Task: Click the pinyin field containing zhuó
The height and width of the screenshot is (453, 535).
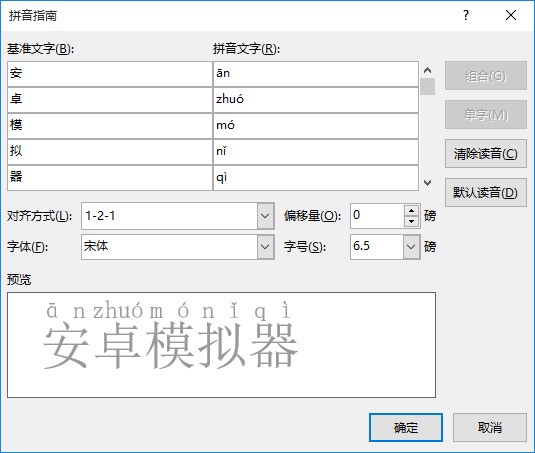Action: tap(316, 100)
